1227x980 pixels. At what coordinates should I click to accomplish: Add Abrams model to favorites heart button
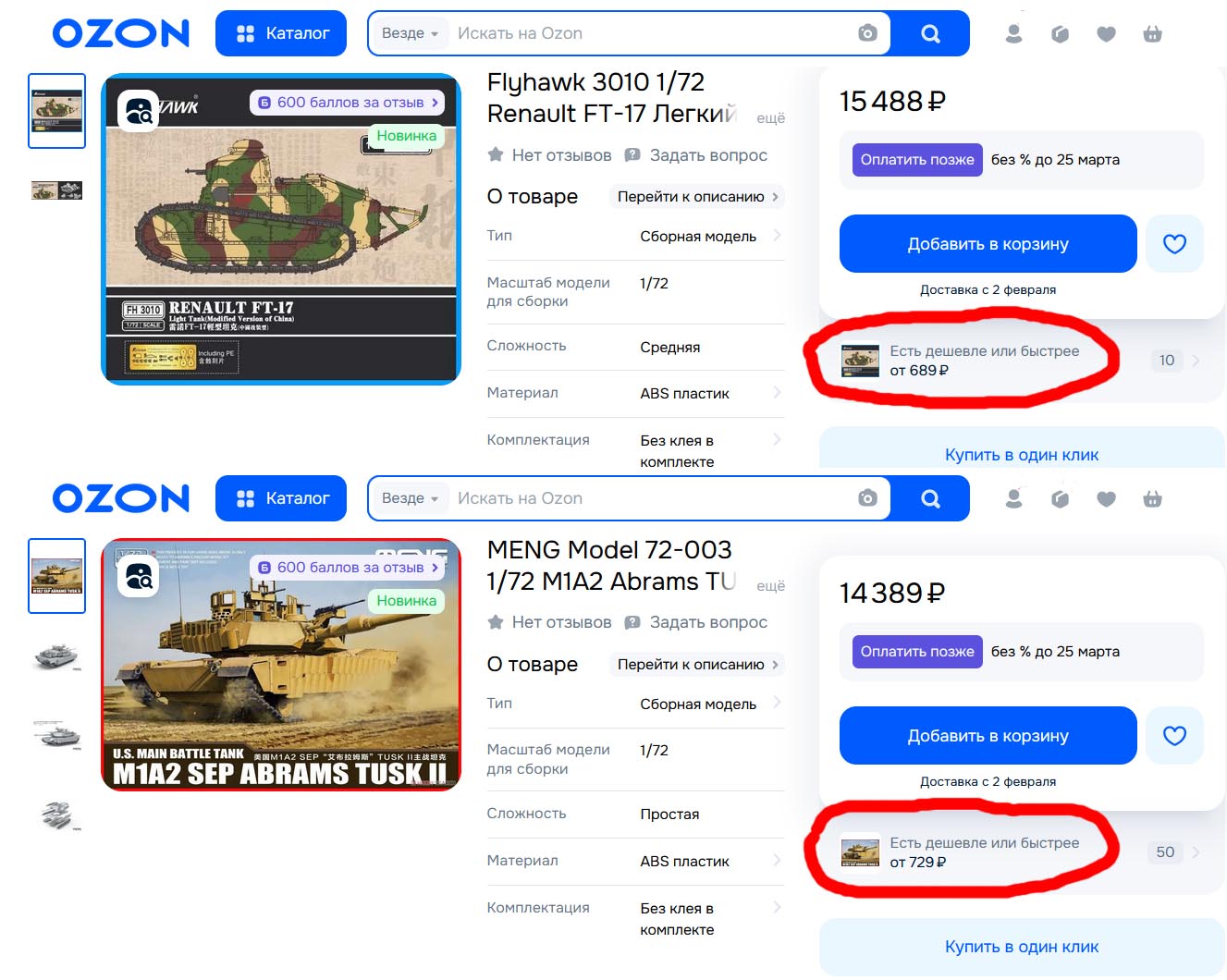(x=1174, y=736)
